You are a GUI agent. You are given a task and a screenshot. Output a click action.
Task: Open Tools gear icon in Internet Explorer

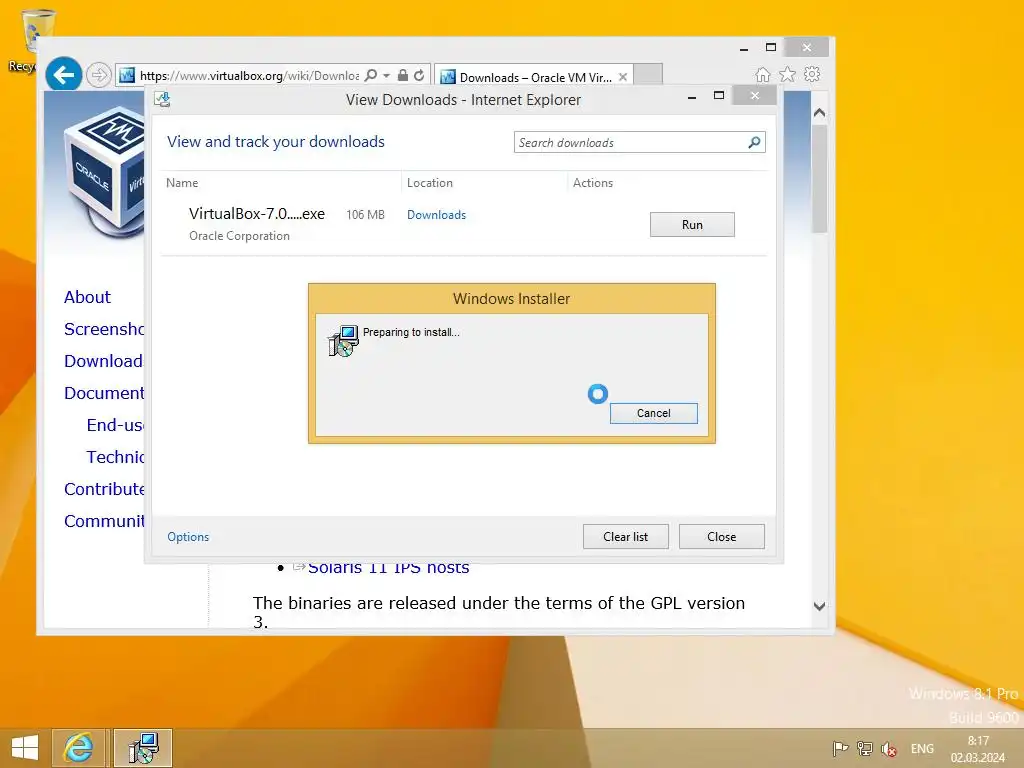(812, 74)
